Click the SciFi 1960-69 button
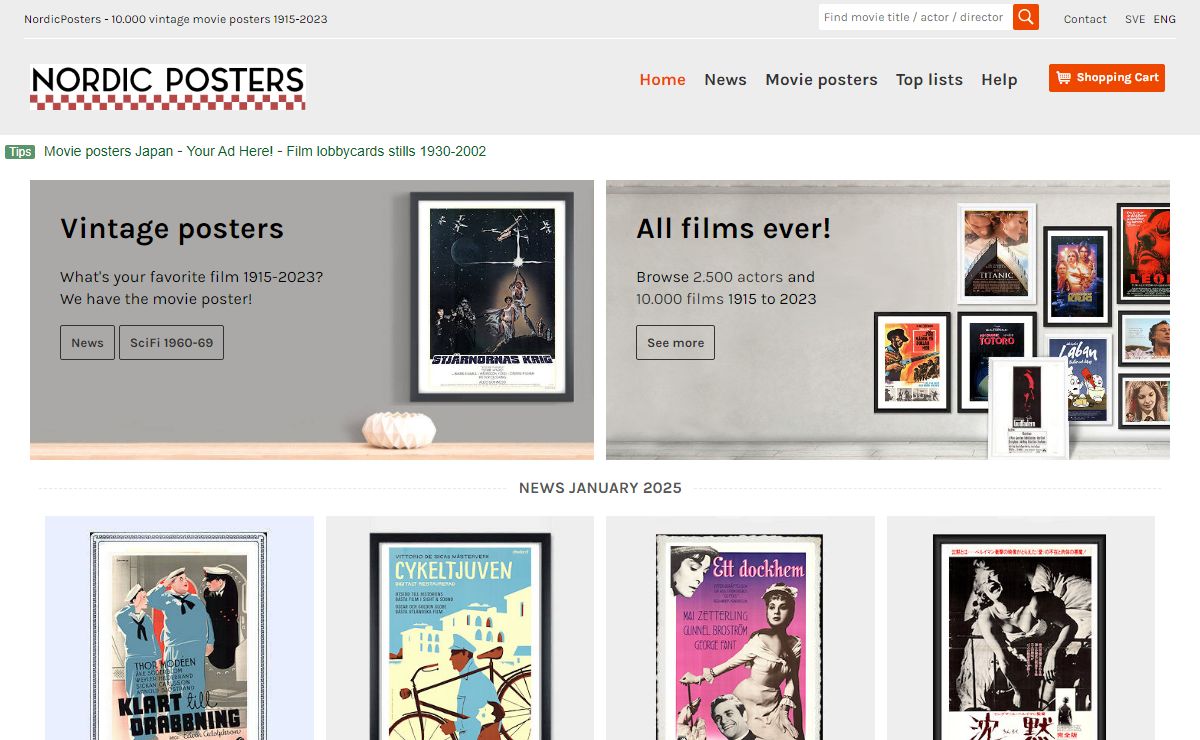Screen dimensions: 1200x740 pyautogui.click(x=171, y=342)
